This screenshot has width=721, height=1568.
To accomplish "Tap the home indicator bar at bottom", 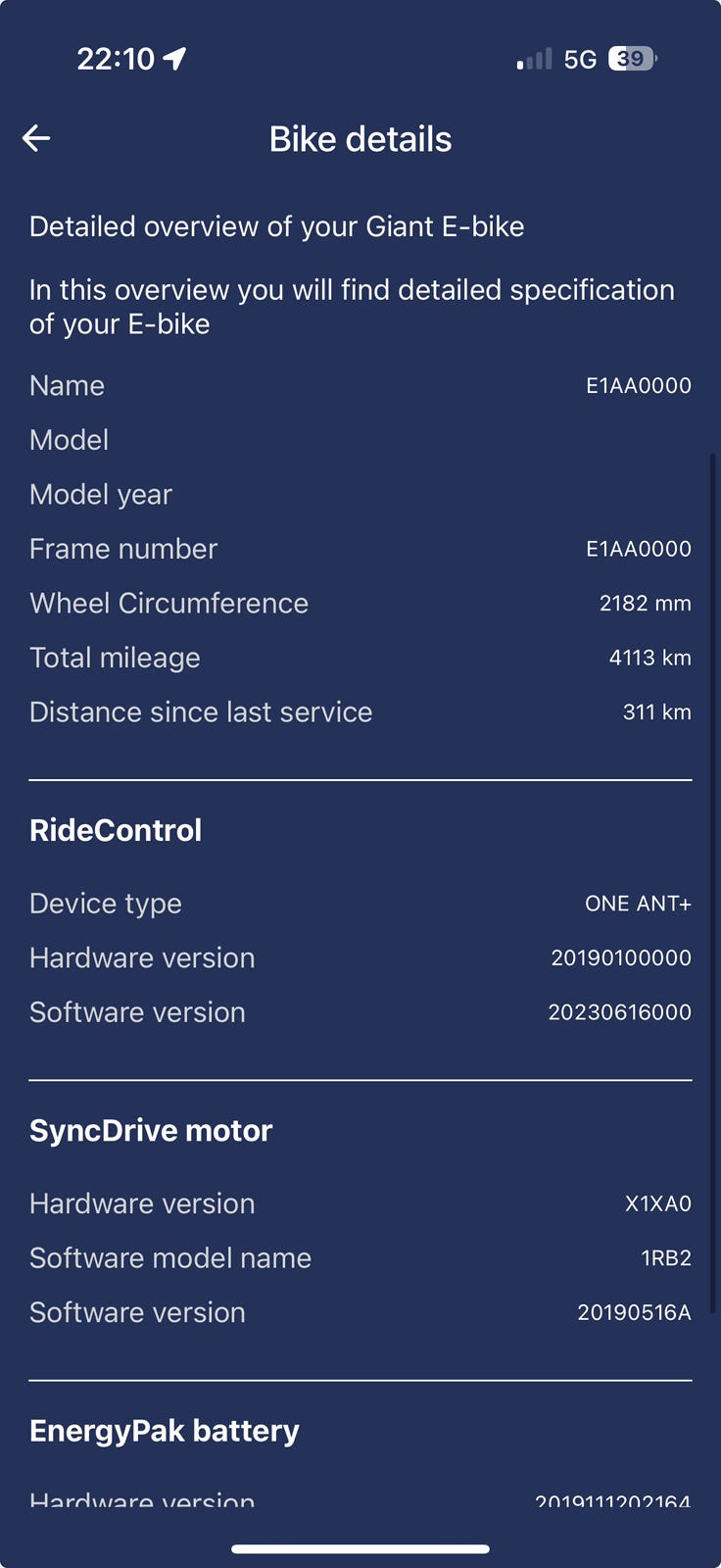I will coord(360,1549).
